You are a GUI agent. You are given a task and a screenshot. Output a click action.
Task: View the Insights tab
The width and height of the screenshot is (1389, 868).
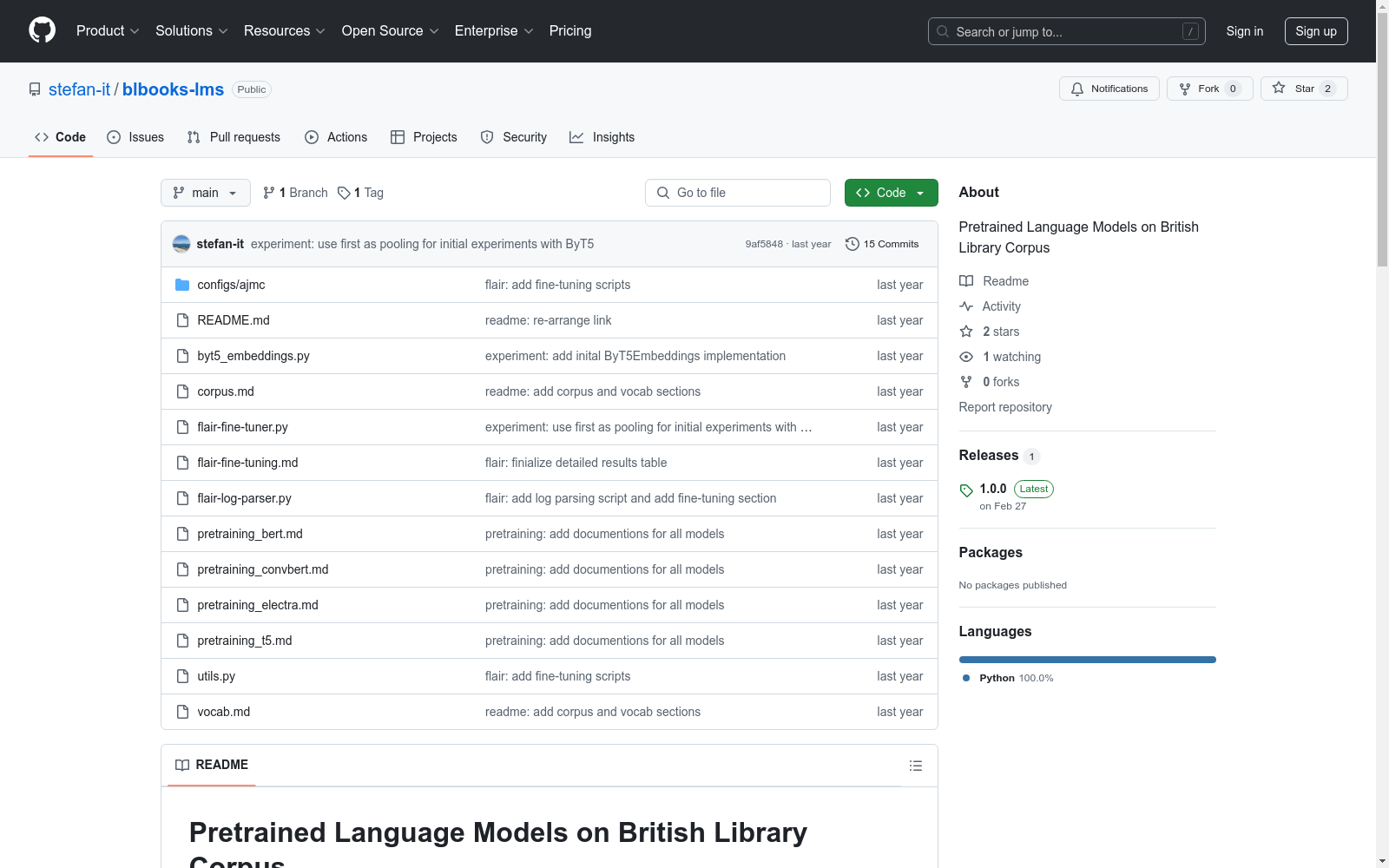click(602, 137)
